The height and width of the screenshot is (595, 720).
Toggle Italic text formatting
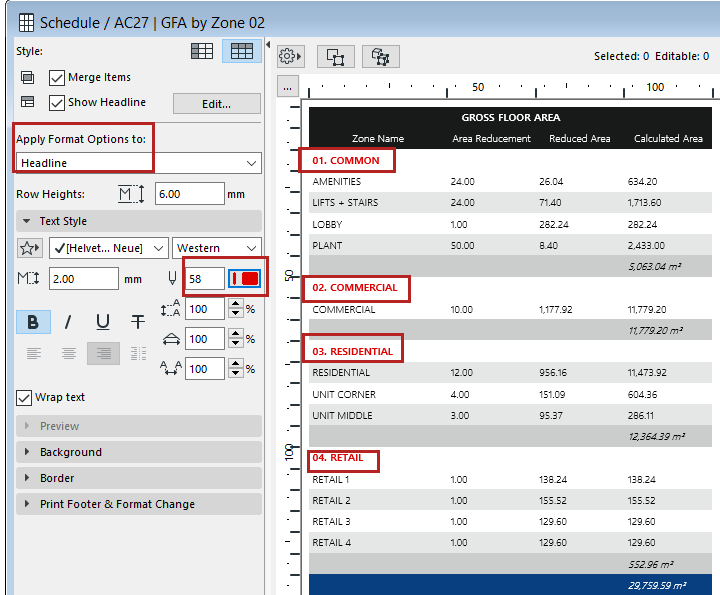click(68, 321)
